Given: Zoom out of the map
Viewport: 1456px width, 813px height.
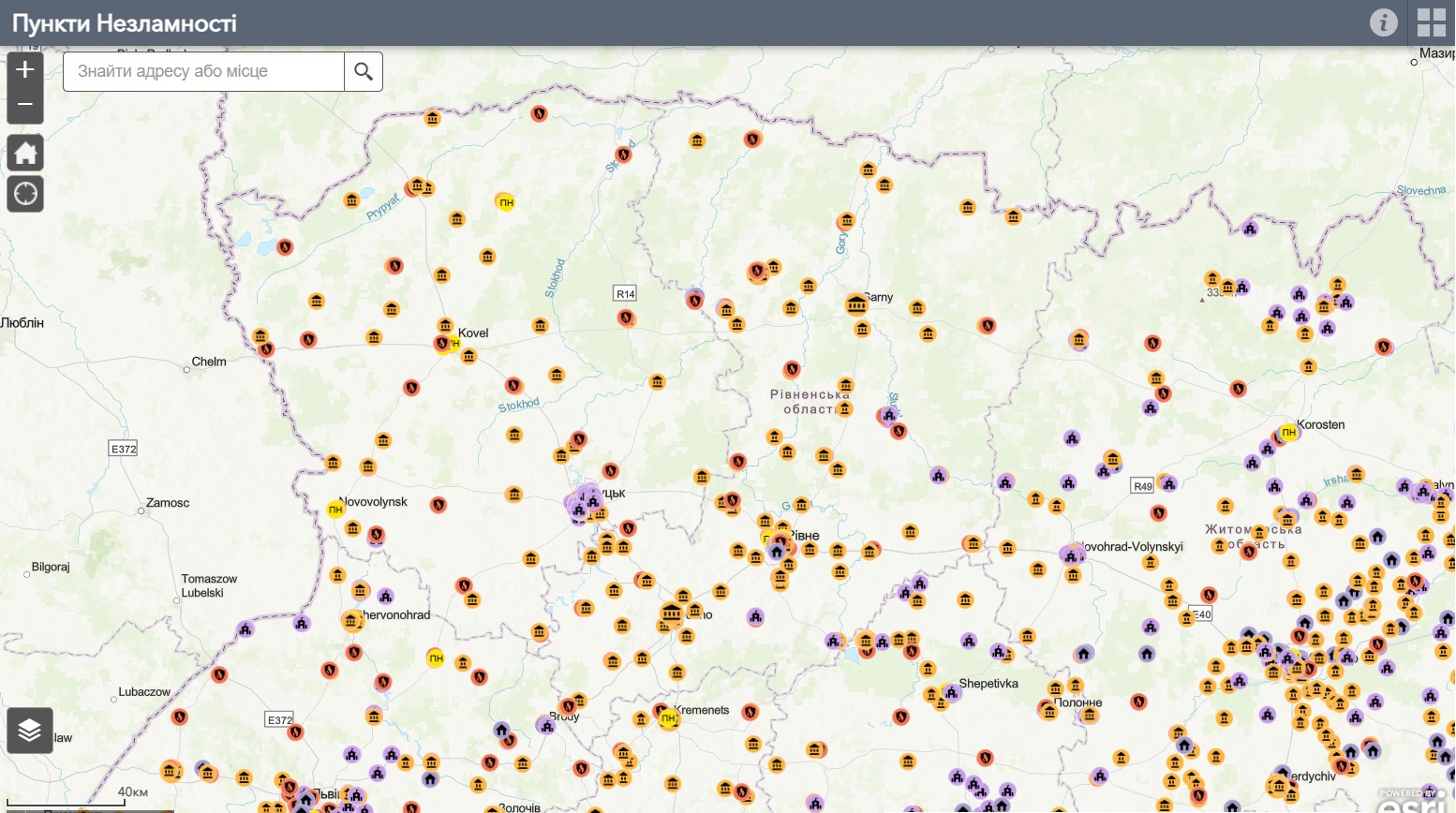Looking at the screenshot, I should pos(25,105).
